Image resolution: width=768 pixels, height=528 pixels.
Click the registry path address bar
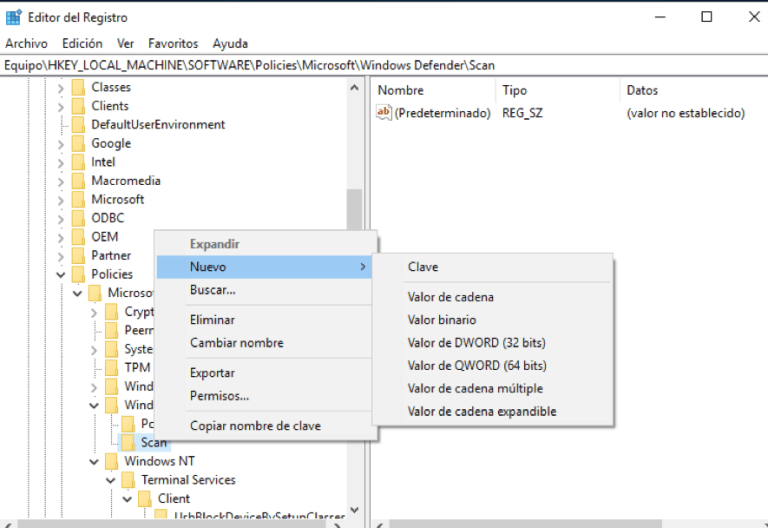coord(384,65)
